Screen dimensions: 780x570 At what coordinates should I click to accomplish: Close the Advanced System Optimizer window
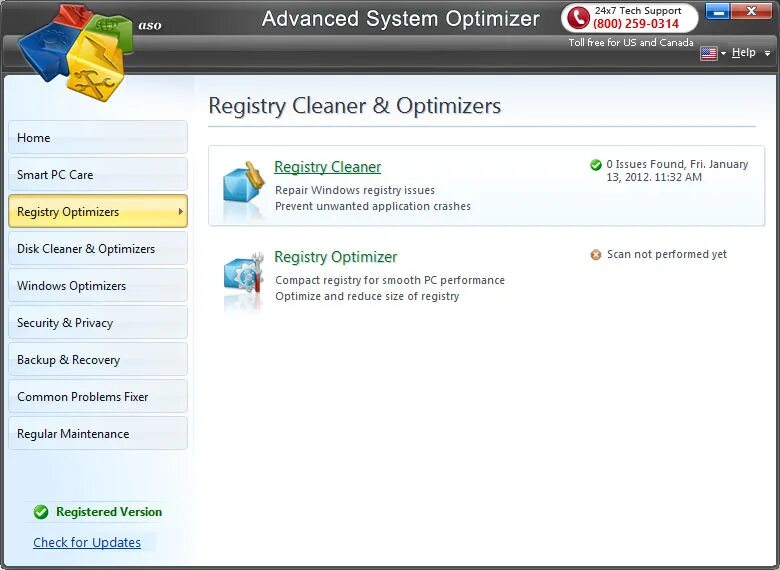point(751,11)
